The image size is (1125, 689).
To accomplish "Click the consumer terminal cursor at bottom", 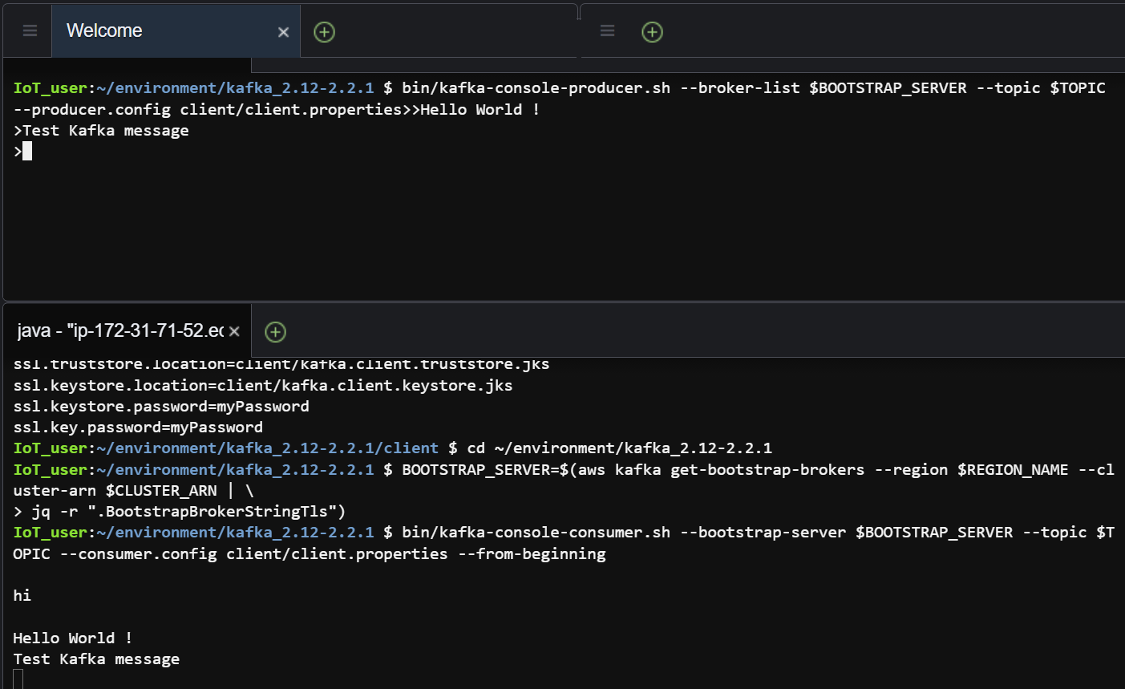I will click(x=18, y=679).
